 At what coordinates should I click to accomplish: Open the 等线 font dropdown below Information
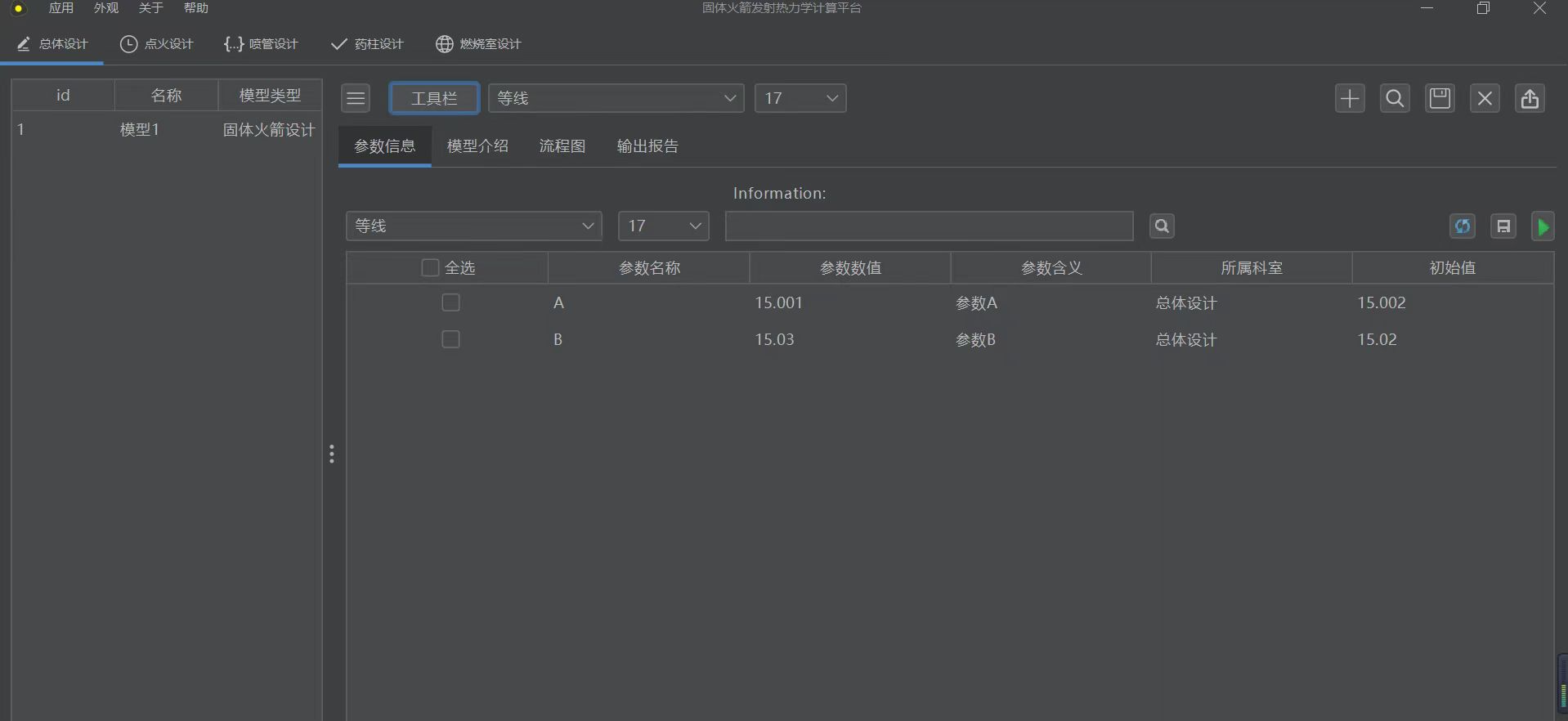click(x=474, y=226)
